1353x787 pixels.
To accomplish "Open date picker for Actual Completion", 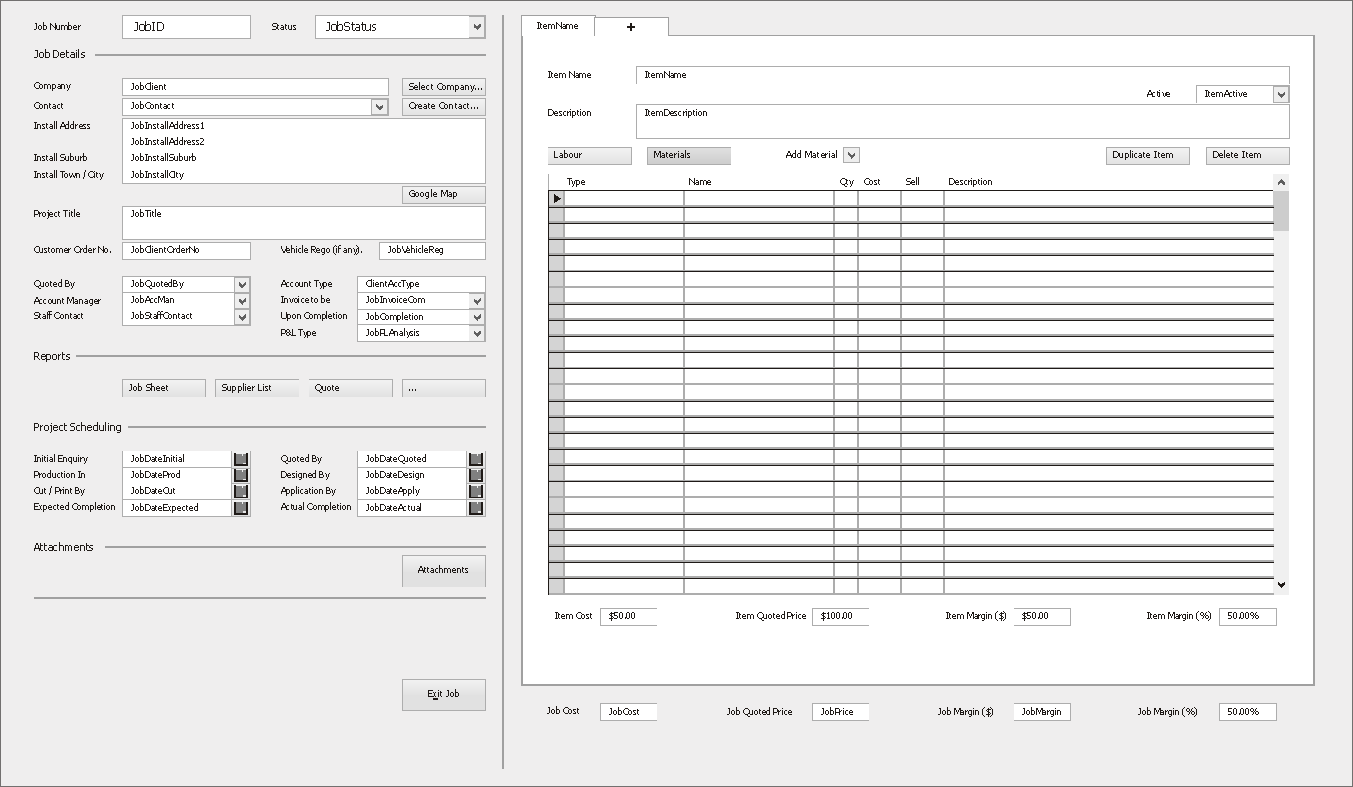I will [x=476, y=508].
